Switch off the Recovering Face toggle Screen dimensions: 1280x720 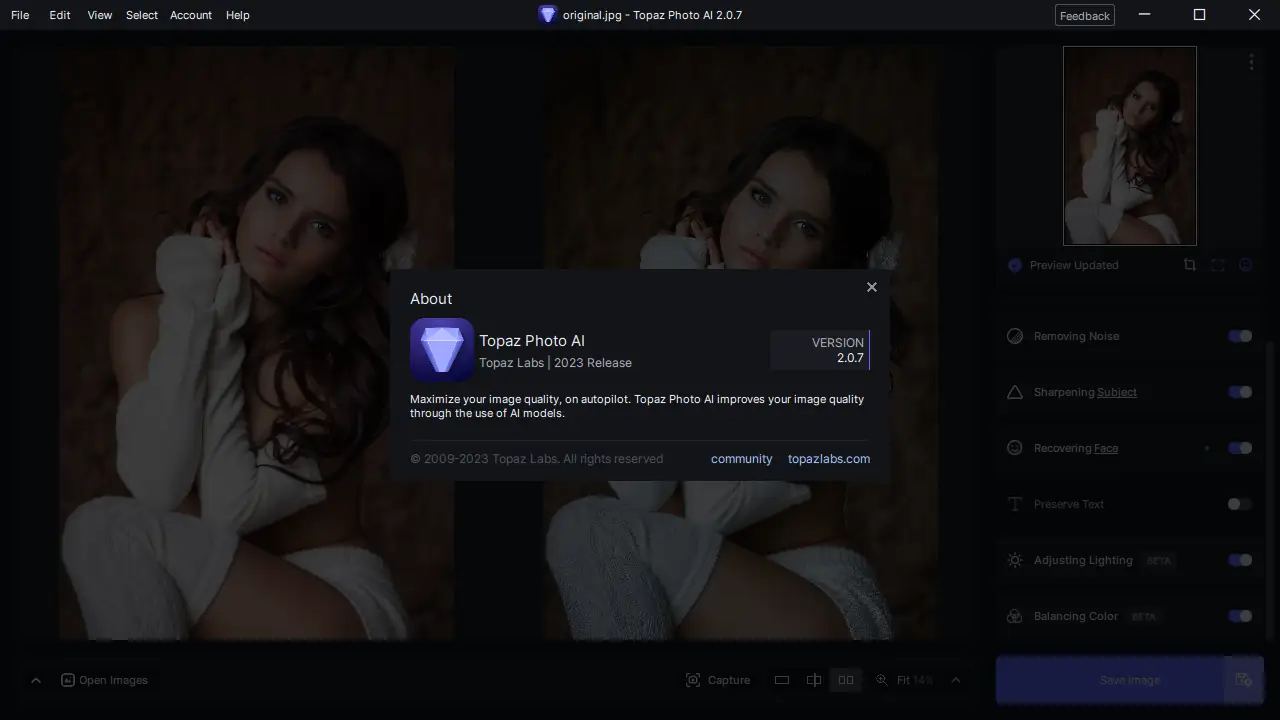click(1240, 448)
